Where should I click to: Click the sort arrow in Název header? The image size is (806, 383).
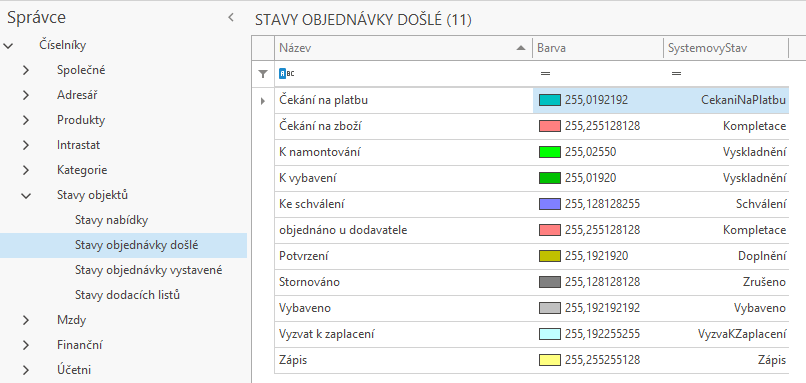[521, 48]
